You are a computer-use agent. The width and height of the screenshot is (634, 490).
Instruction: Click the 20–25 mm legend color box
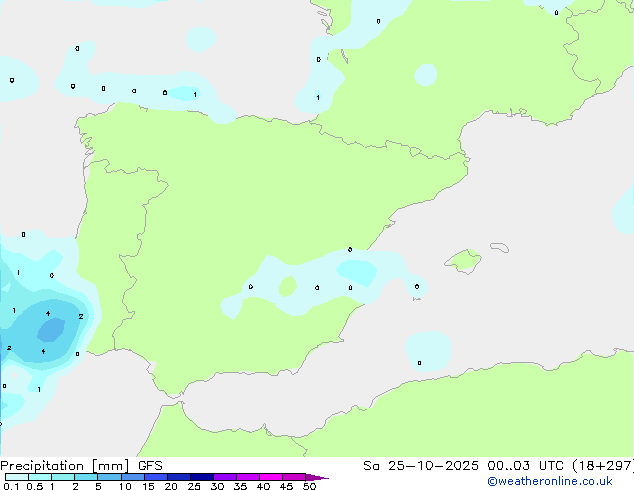179,477
